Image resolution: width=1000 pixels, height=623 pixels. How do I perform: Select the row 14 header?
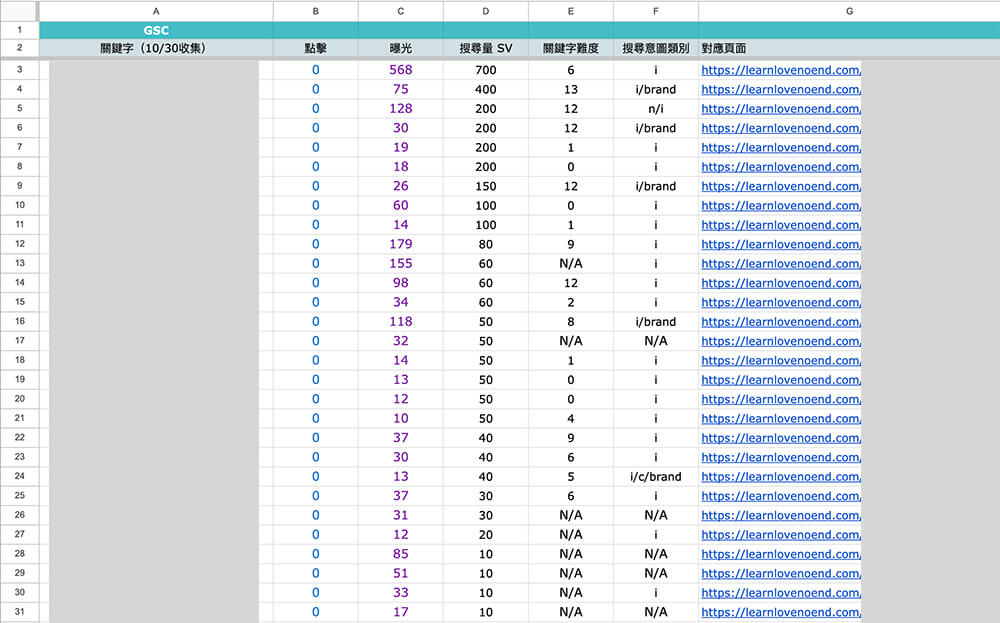point(19,282)
